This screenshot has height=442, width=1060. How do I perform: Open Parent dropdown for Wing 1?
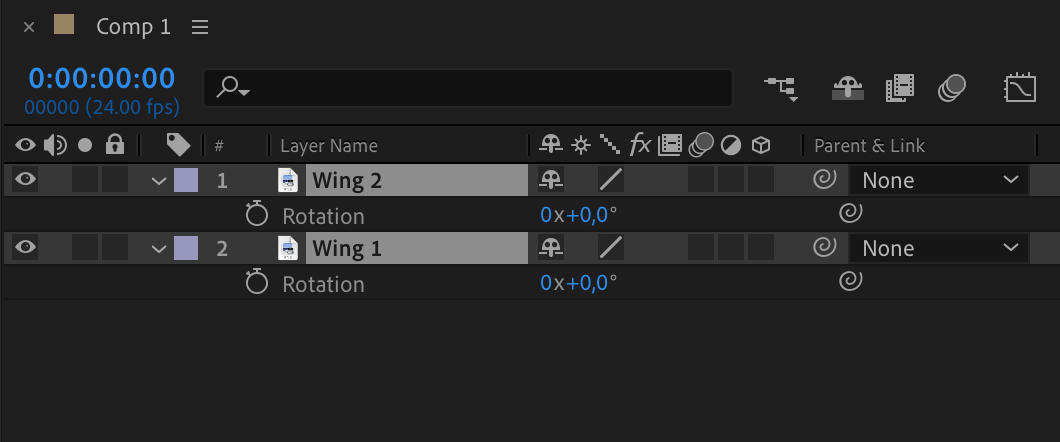(x=938, y=249)
